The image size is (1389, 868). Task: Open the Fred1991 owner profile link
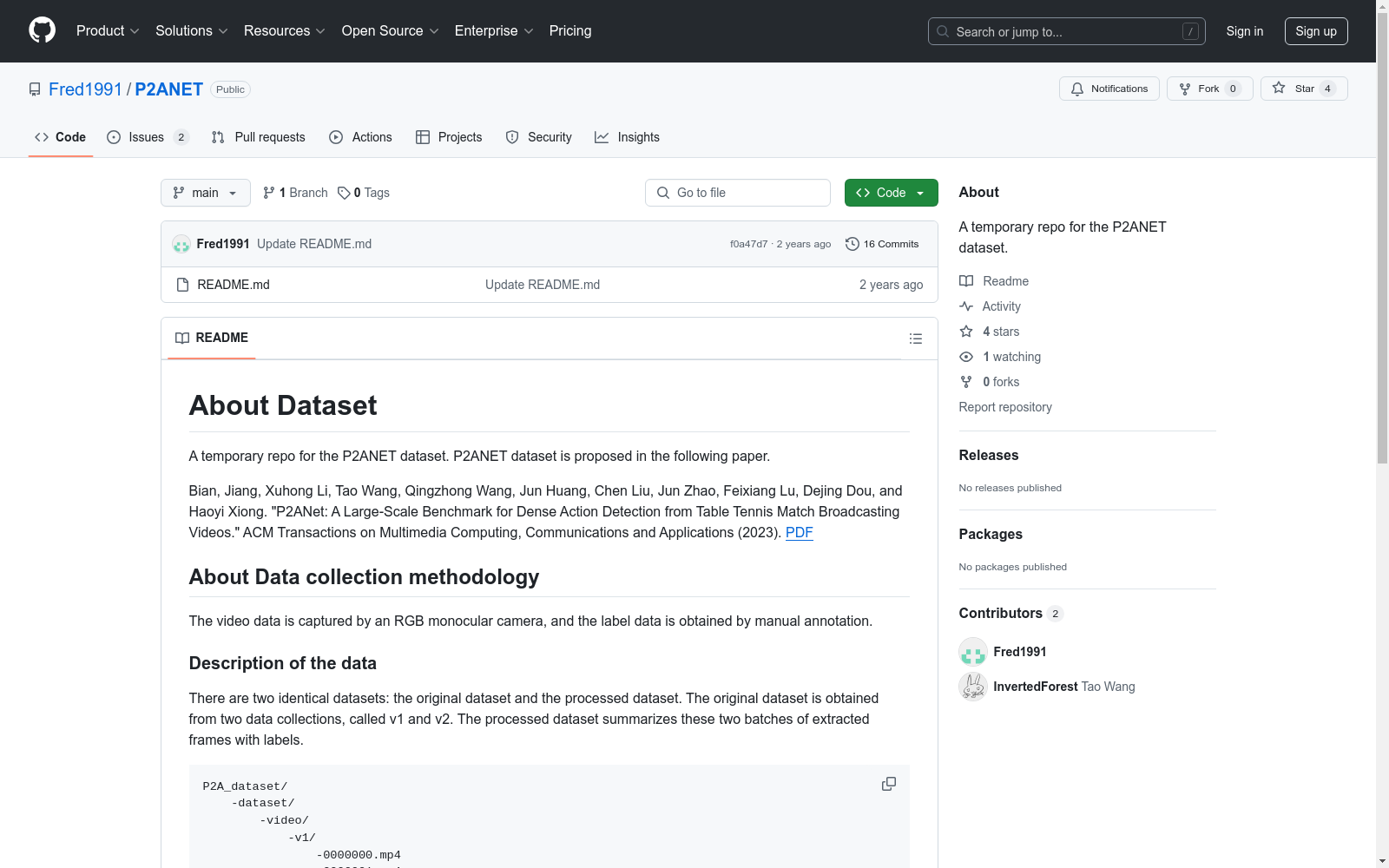pos(85,89)
